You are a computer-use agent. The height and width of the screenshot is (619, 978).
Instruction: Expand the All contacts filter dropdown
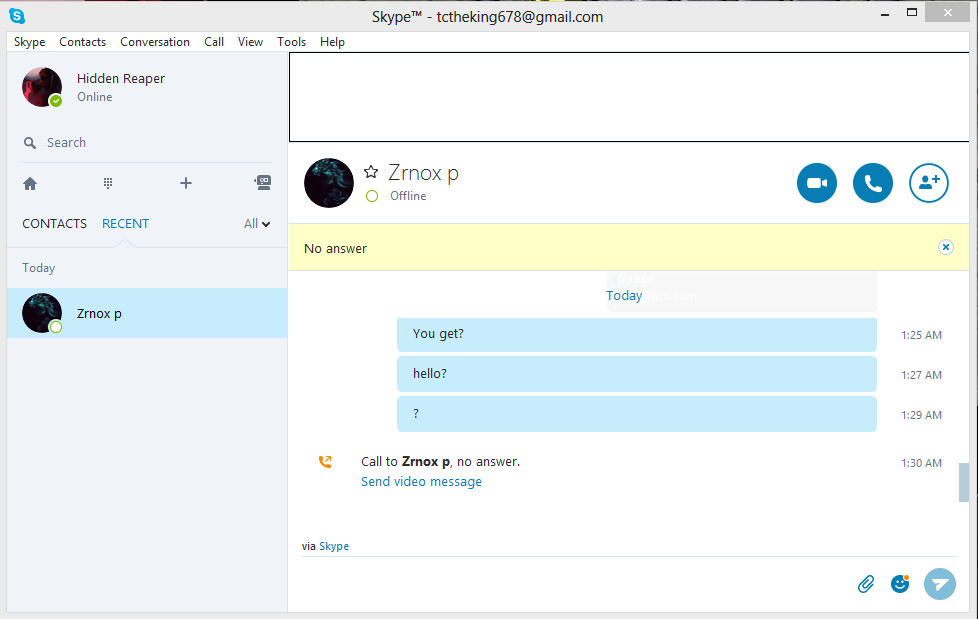click(257, 223)
